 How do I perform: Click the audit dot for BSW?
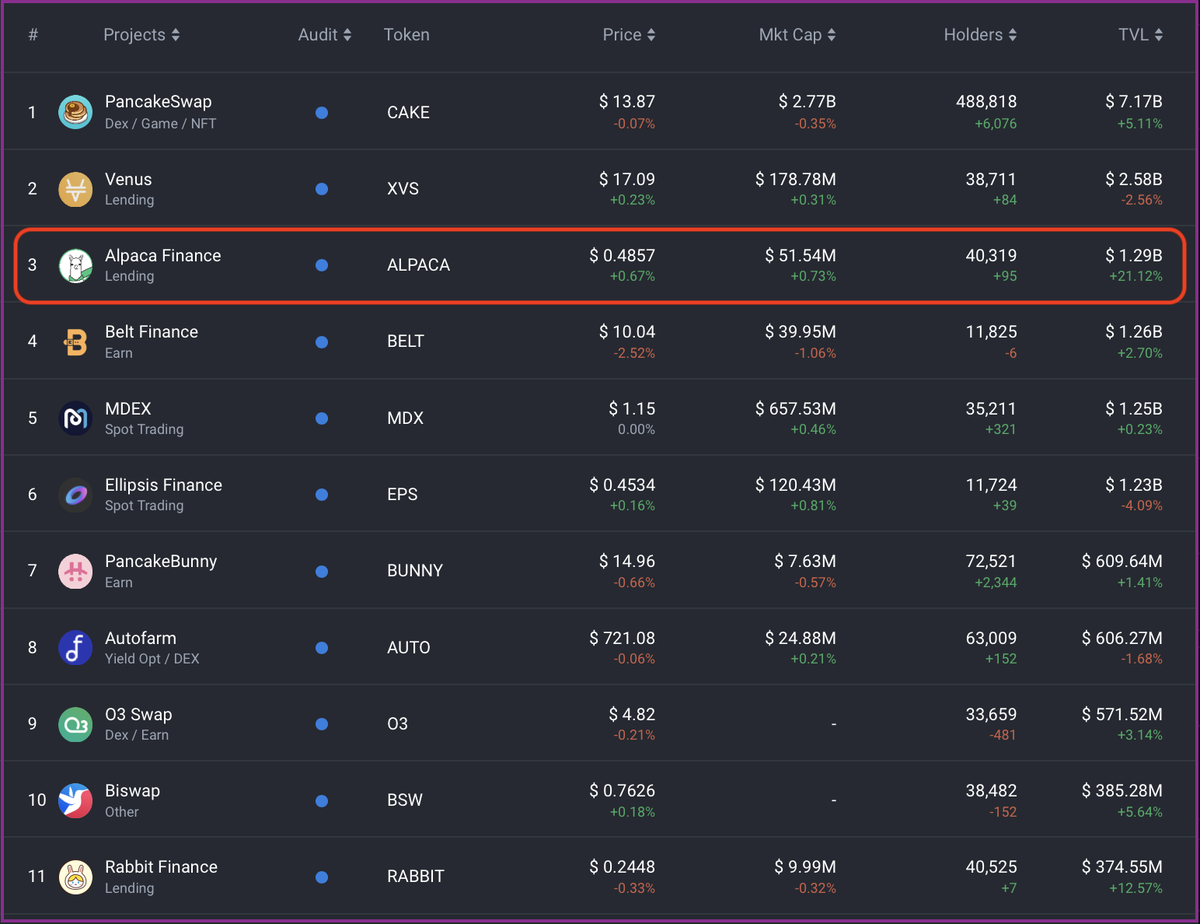(x=322, y=801)
